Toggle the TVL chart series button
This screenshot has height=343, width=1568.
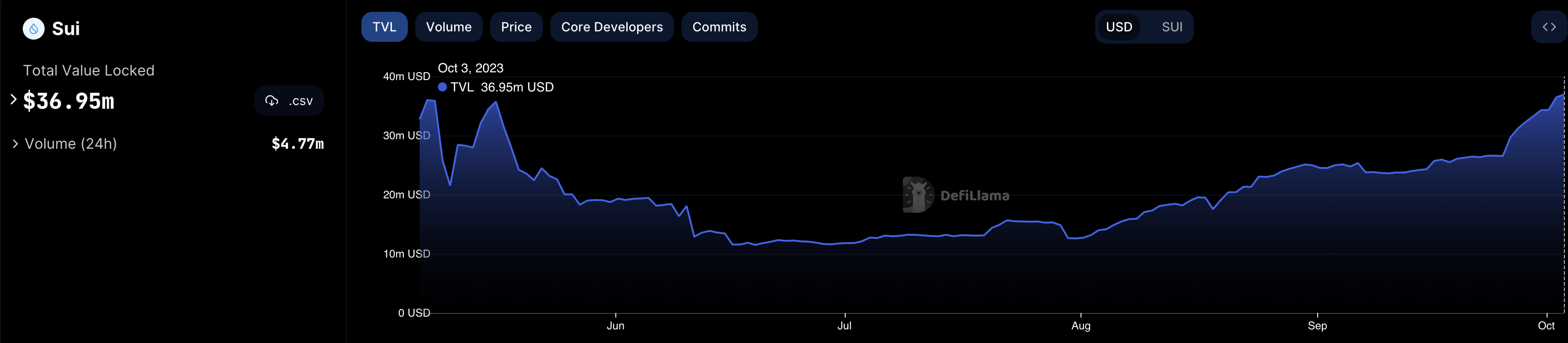[384, 27]
